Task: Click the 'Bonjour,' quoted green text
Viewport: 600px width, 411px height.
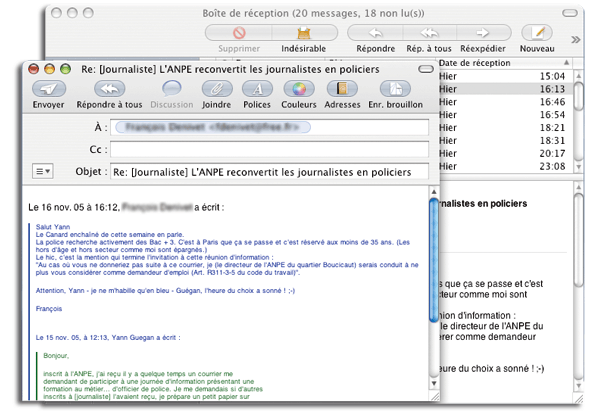Action: [x=56, y=356]
